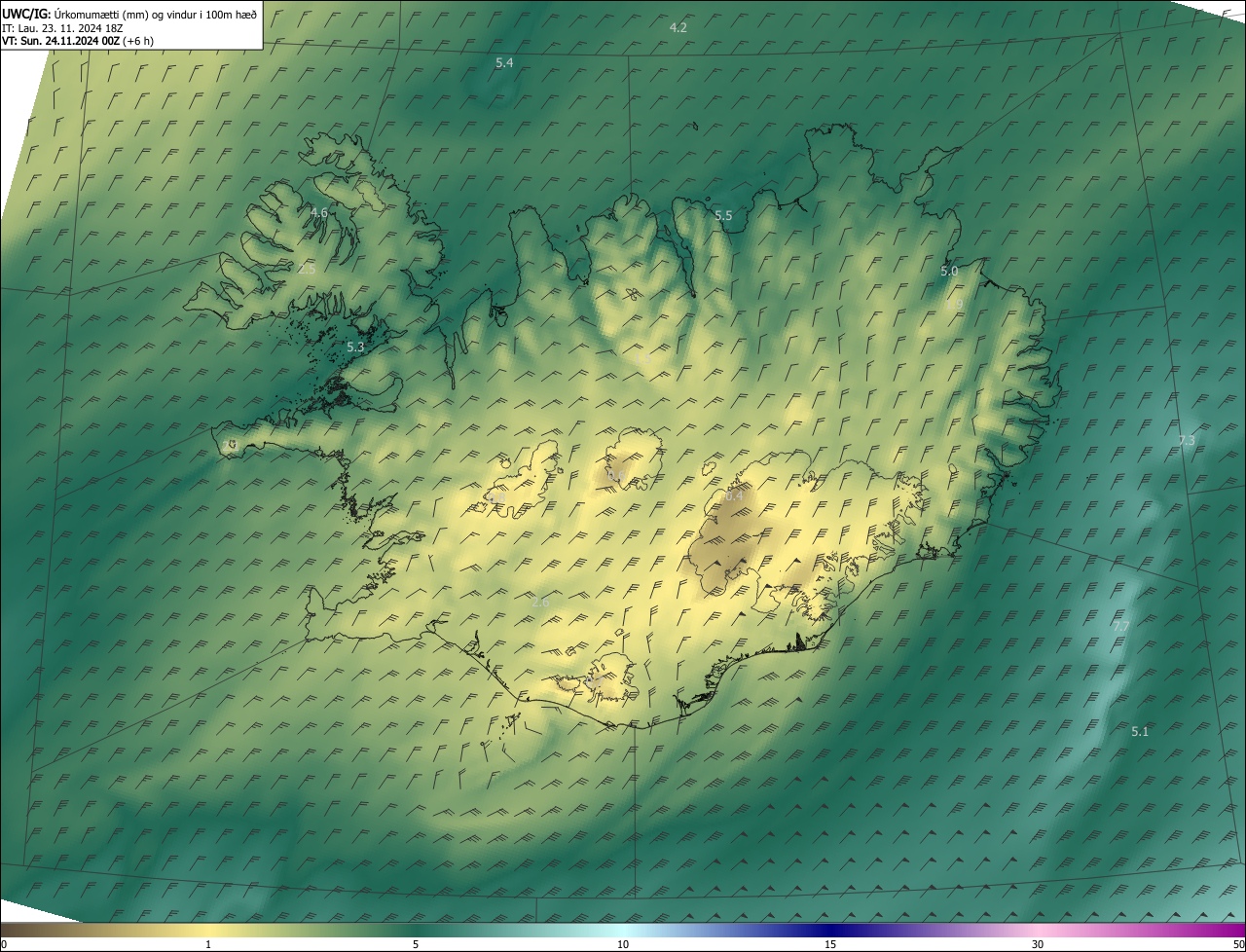Click the 4.2 value label
The image size is (1246, 952).
[x=678, y=28]
